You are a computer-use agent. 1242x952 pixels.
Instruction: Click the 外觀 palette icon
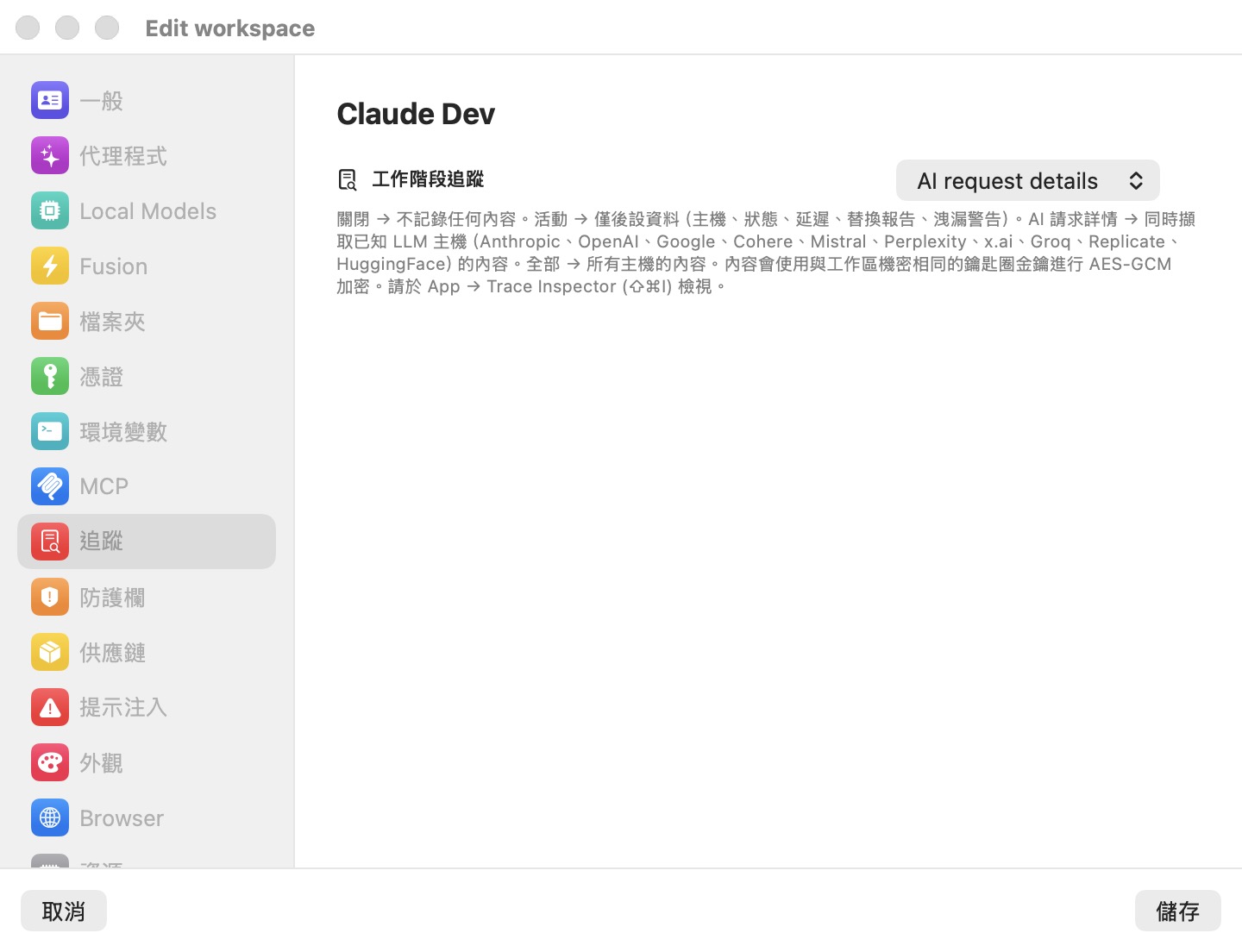[x=50, y=763]
